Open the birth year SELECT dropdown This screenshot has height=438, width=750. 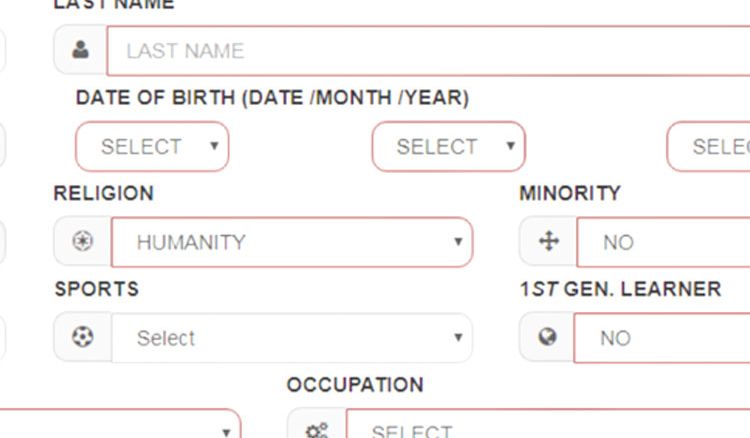[x=708, y=146]
